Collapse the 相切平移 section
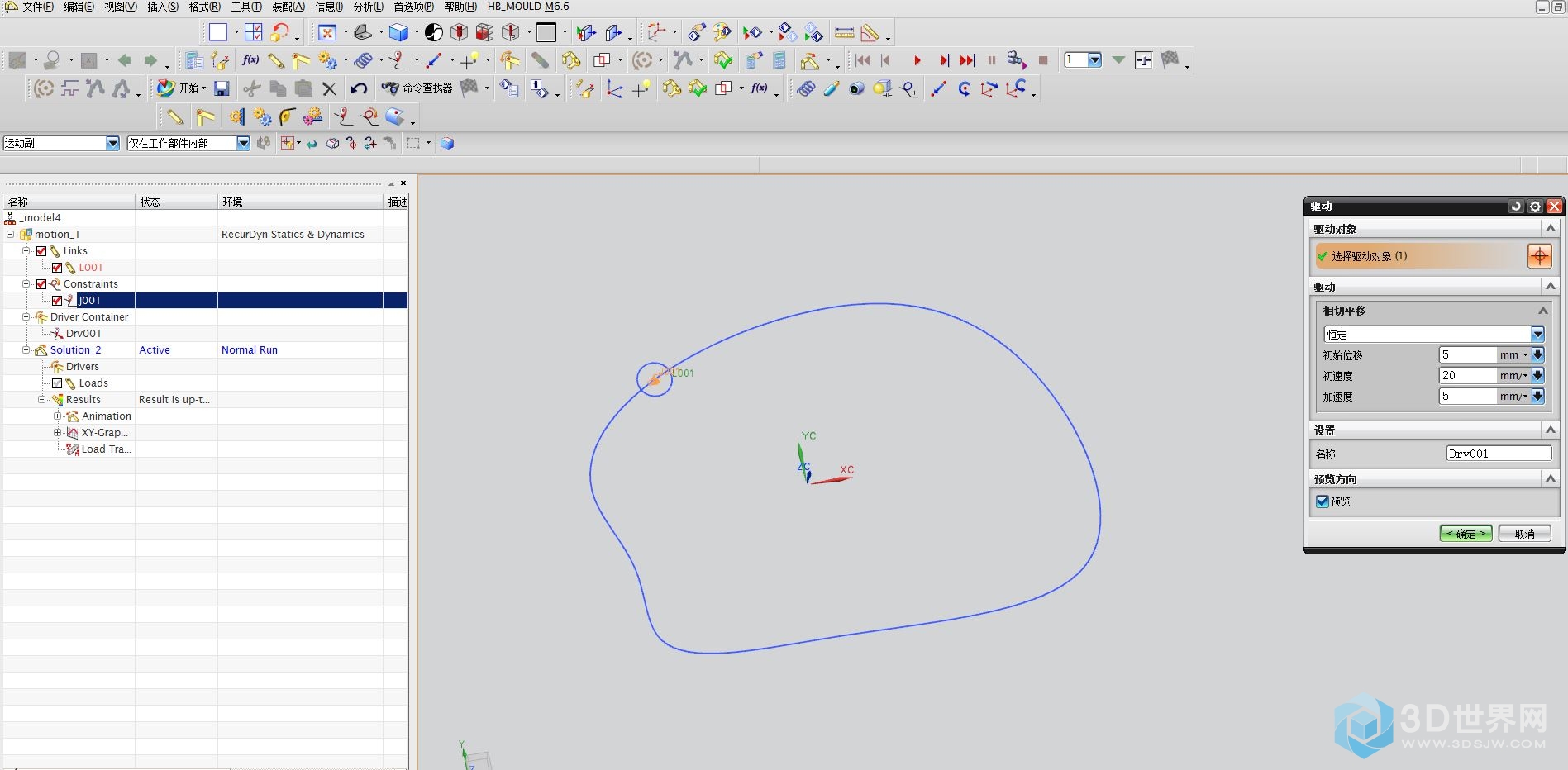This screenshot has width=1568, height=770. pyautogui.click(x=1542, y=311)
